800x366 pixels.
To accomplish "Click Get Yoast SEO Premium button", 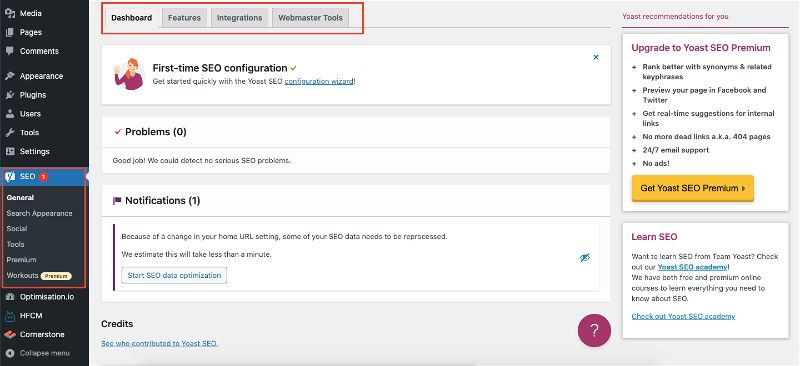I will coord(692,188).
